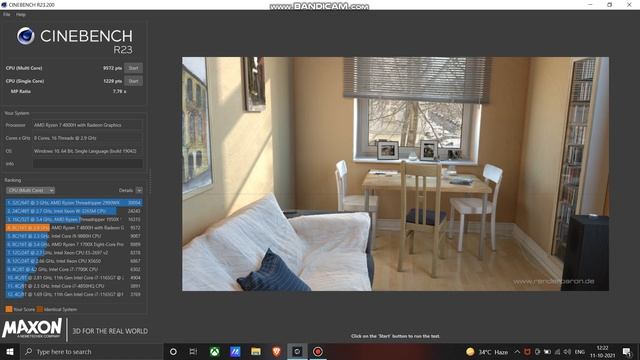
Task: Click the rendered room preview image
Action: (395, 174)
